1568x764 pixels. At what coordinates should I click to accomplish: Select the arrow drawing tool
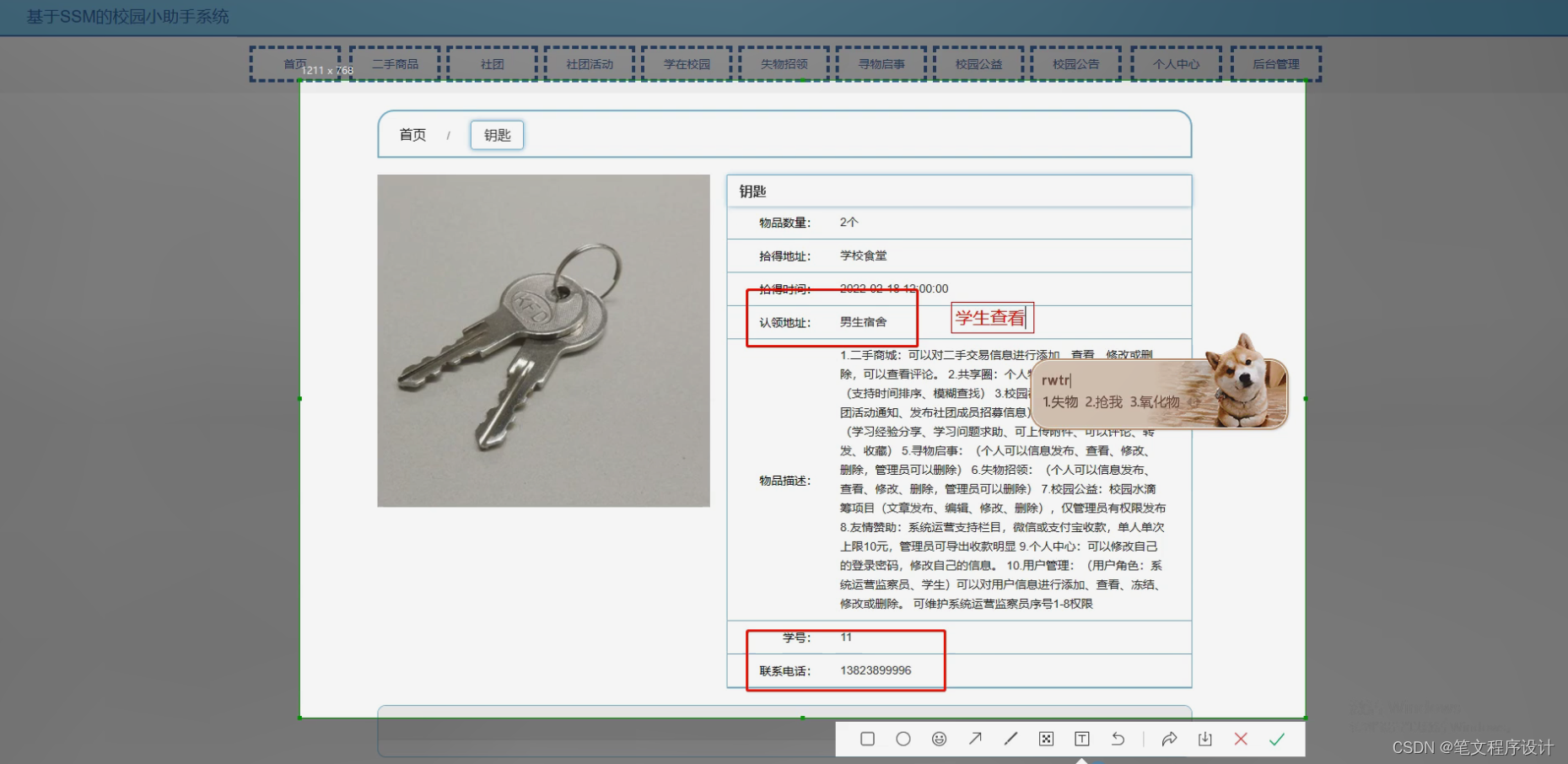point(975,738)
